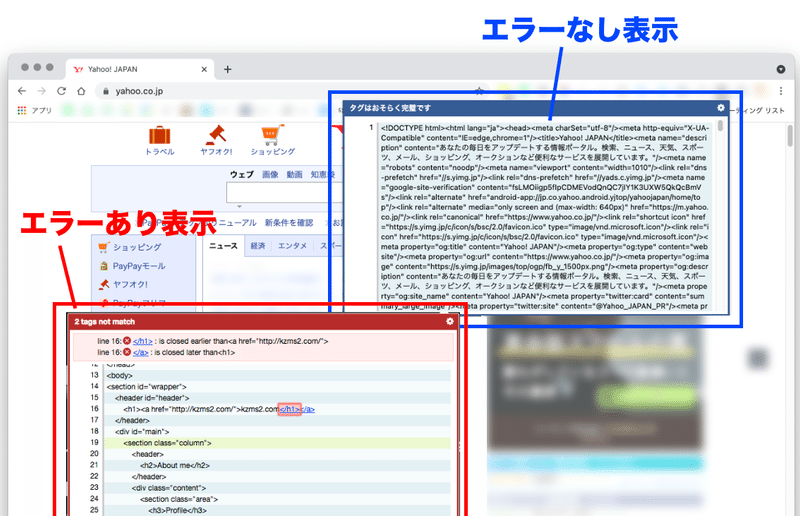Viewport: 800px width, 516px height.
Task: Click highlighted </h1> tag on code line 16
Action: click(289, 409)
